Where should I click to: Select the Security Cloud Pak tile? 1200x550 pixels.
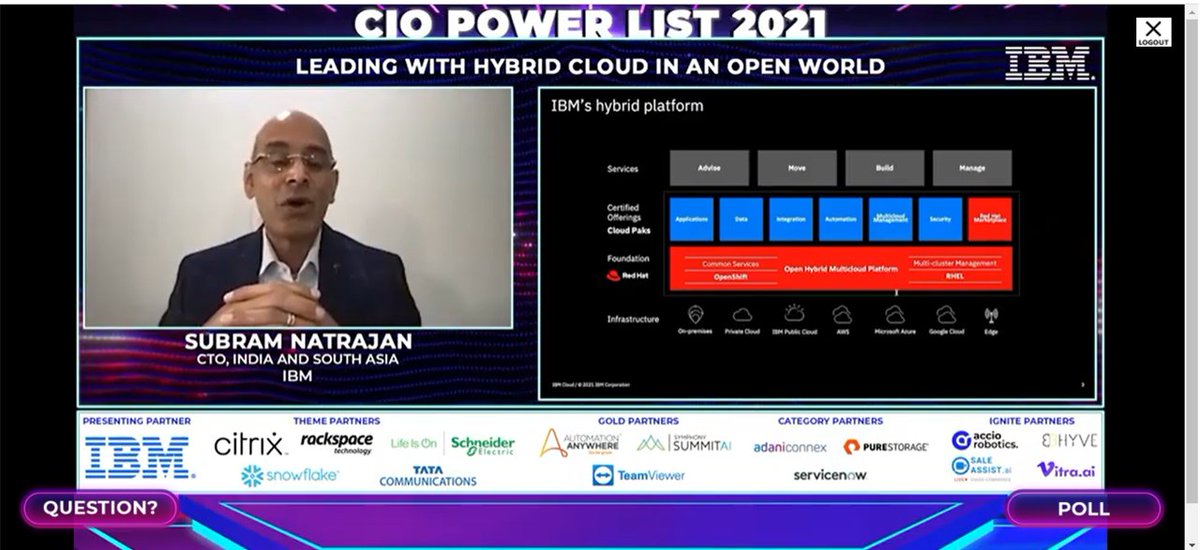click(940, 219)
